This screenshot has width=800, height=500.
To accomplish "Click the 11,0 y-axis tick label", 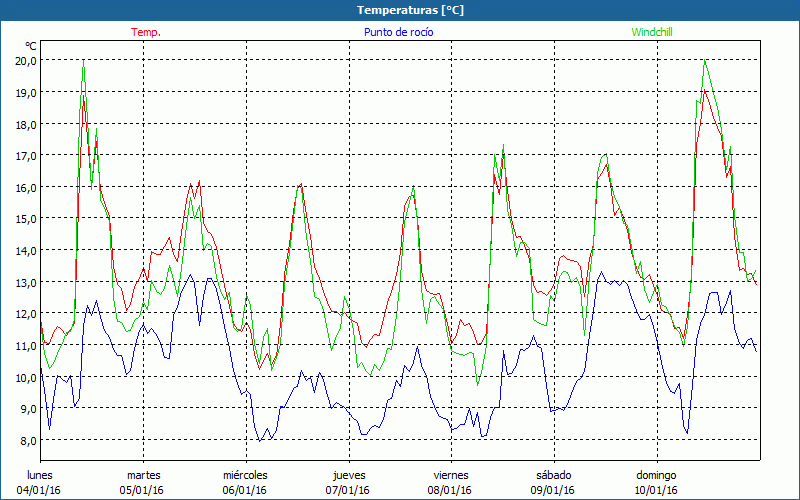I will (x=26, y=345).
